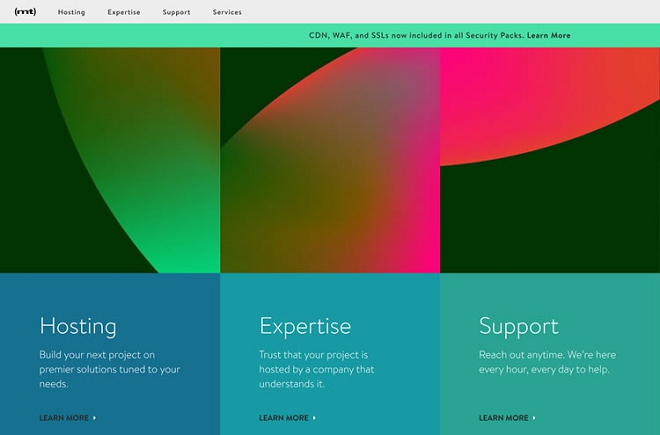Click the (mt) logo icon

25,12
